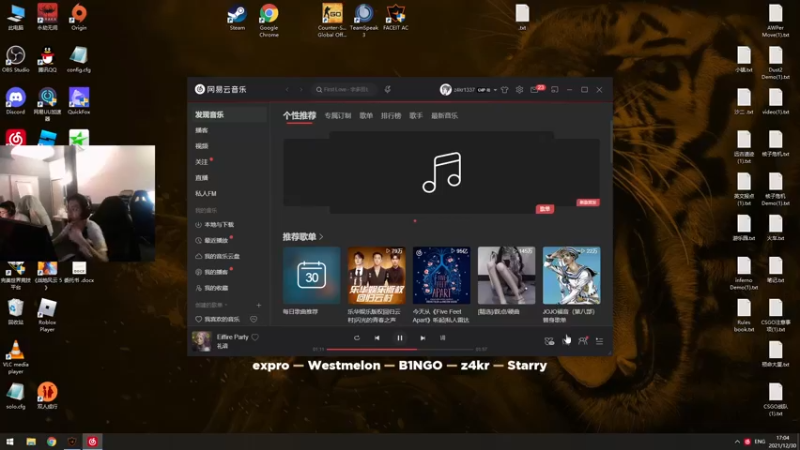This screenshot has height=450, width=800.
Task: Select Origin desktop icon
Action: (79, 17)
